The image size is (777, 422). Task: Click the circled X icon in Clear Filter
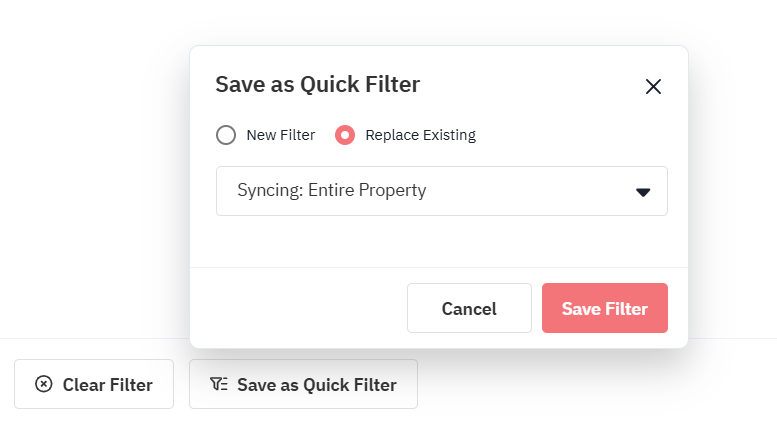44,384
